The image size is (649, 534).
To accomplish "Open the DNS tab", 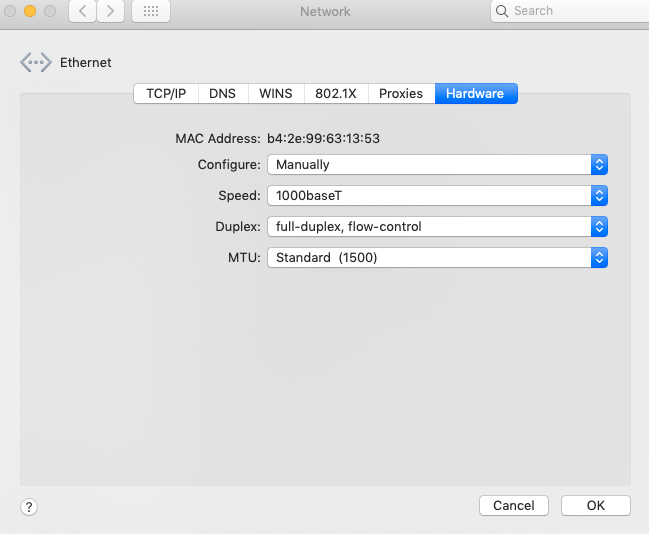I will (223, 94).
